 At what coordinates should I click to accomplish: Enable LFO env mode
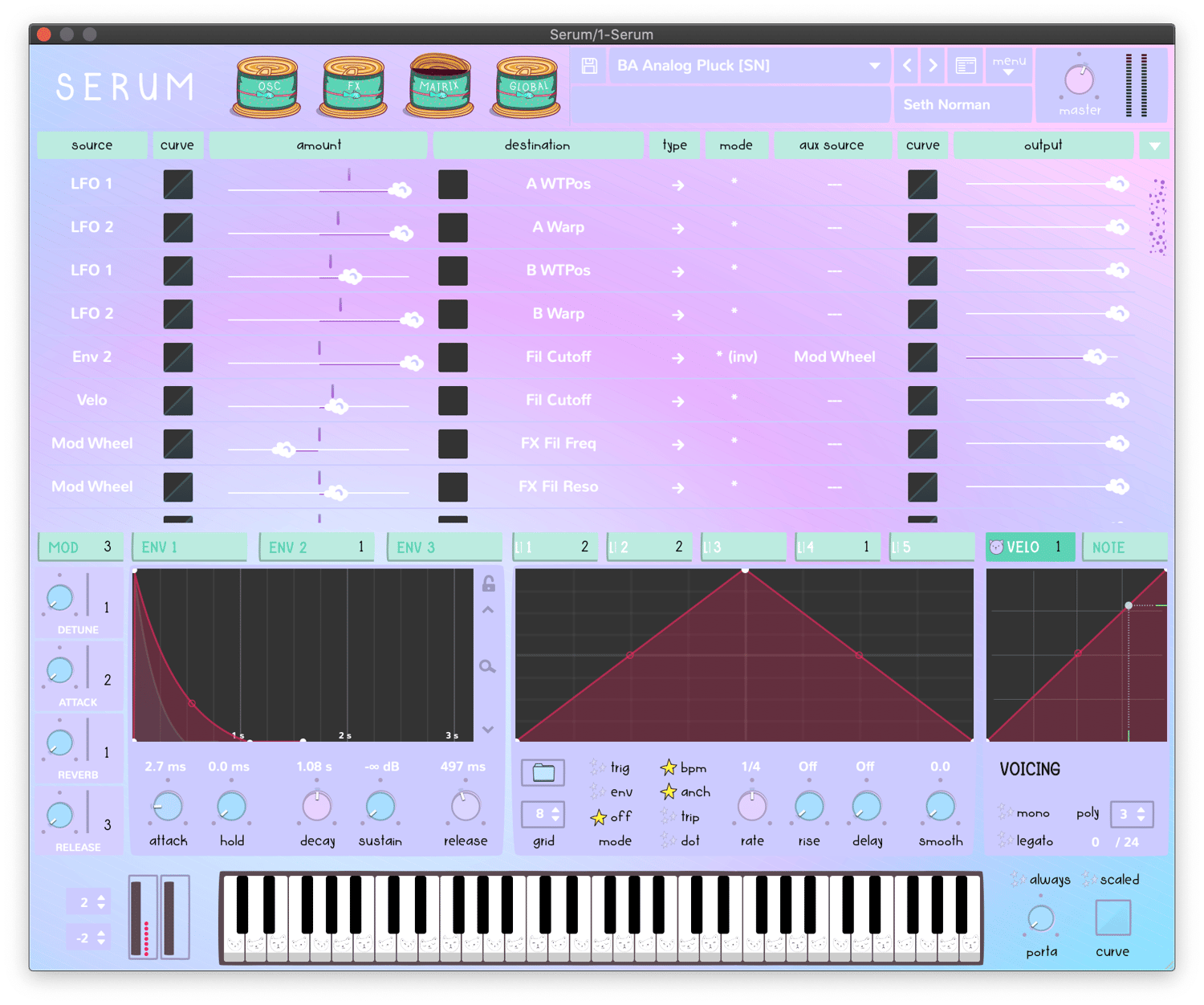612,792
